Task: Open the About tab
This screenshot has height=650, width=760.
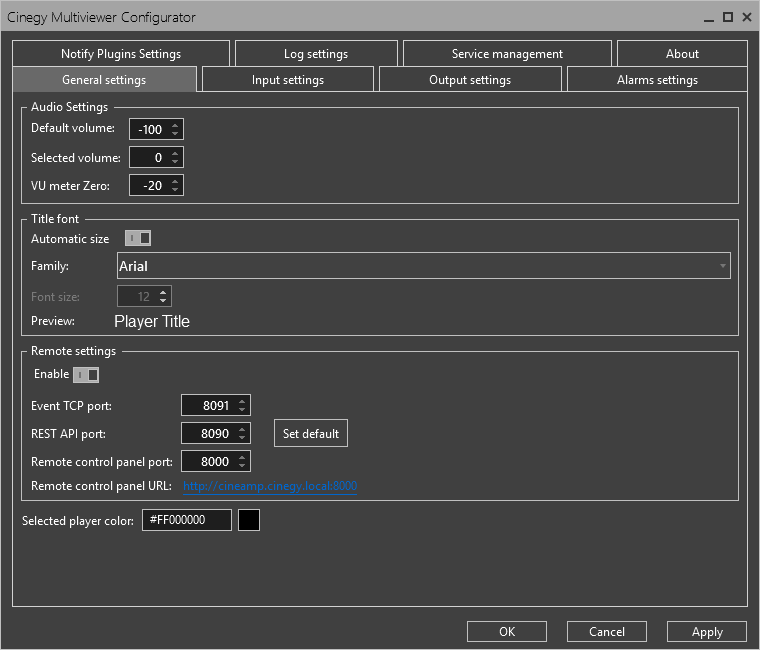Action: (682, 53)
